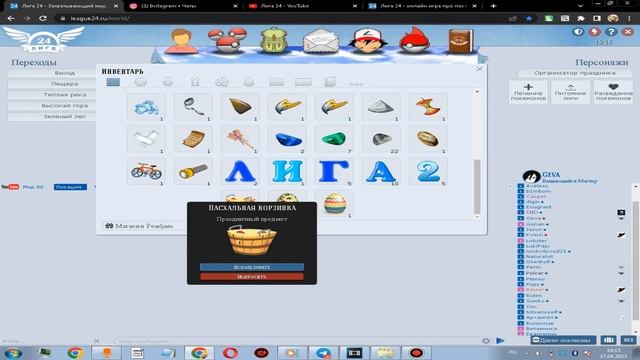Select the striped Easter egg item
This screenshot has width=640, height=360.
pos(334,204)
